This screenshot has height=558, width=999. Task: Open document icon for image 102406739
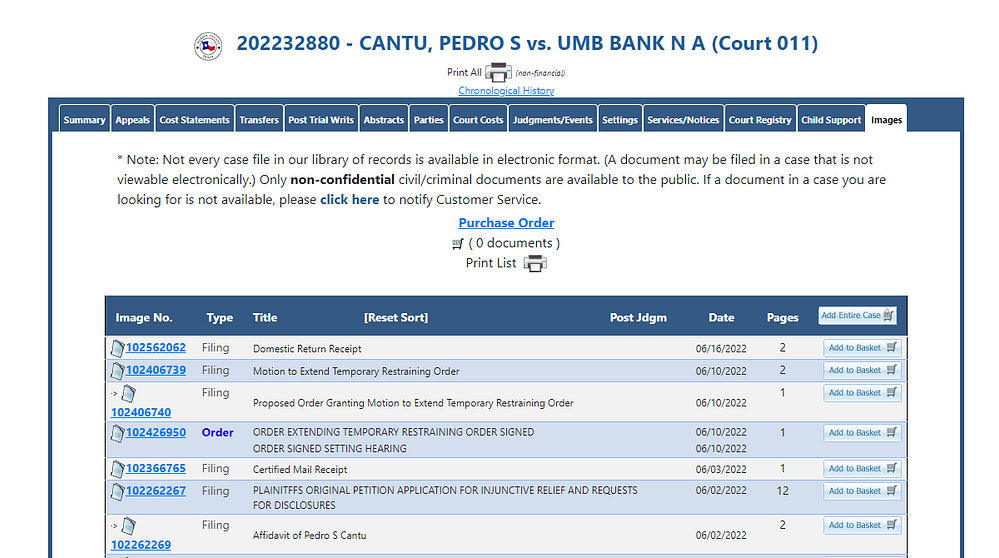click(x=117, y=371)
